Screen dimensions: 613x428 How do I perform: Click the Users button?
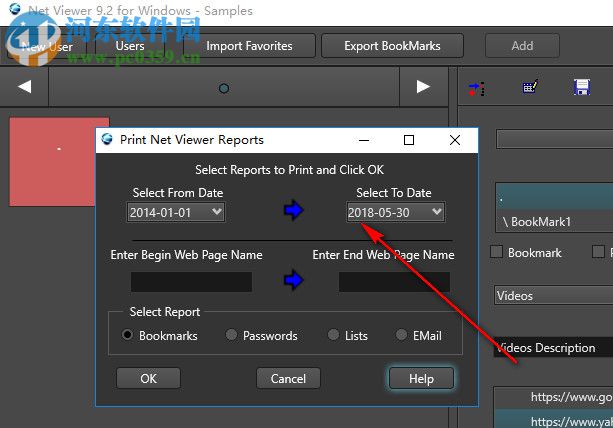pyautogui.click(x=130, y=46)
